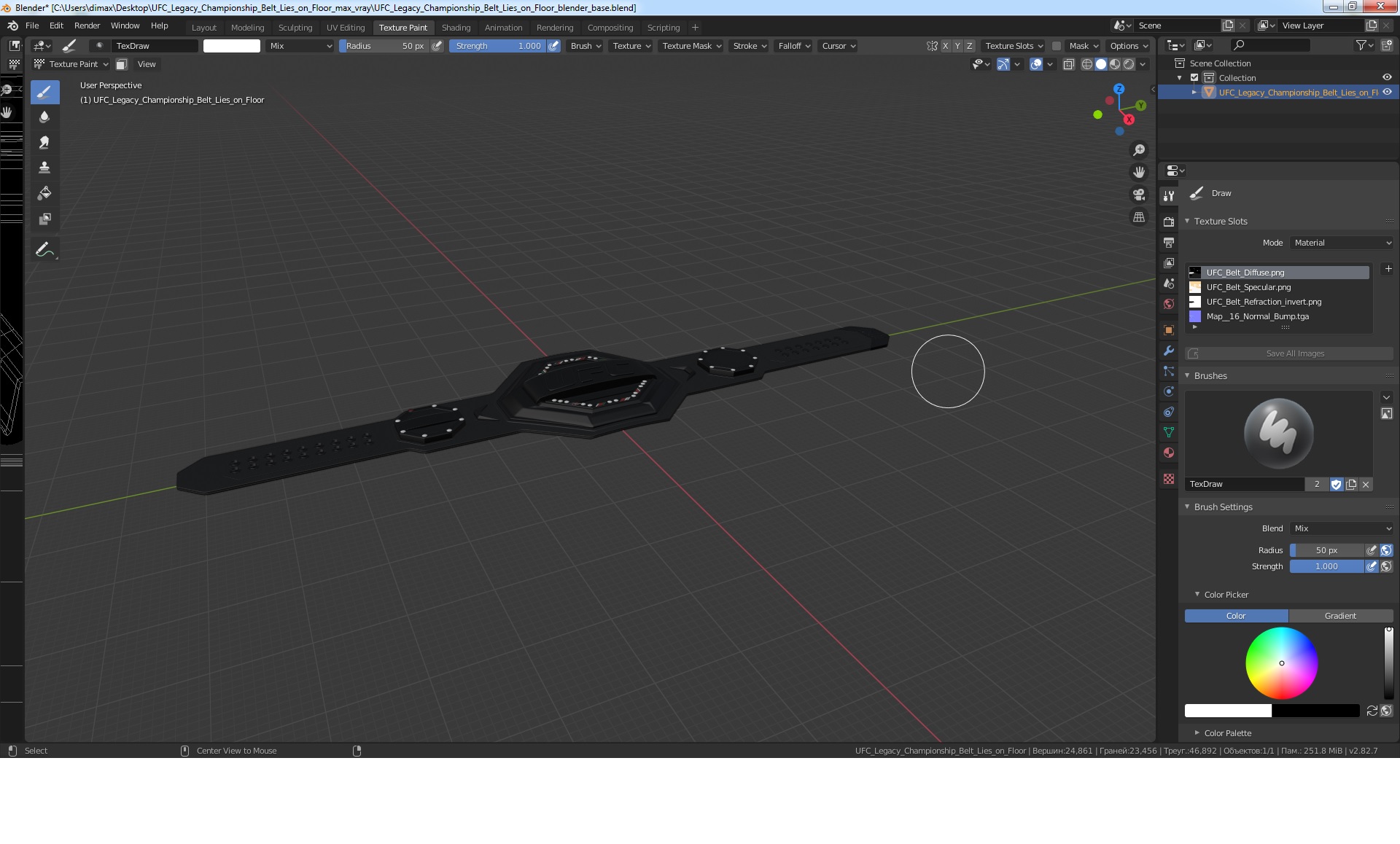Switch to rendered viewport shading

(1129, 64)
